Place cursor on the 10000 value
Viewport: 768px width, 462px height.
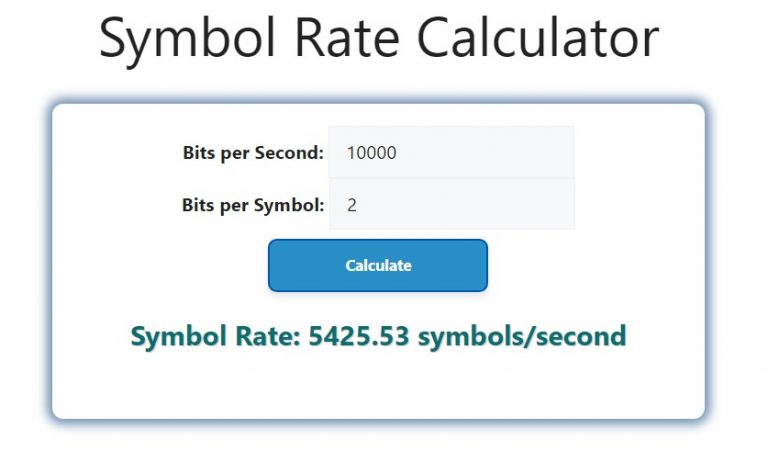[x=372, y=153]
